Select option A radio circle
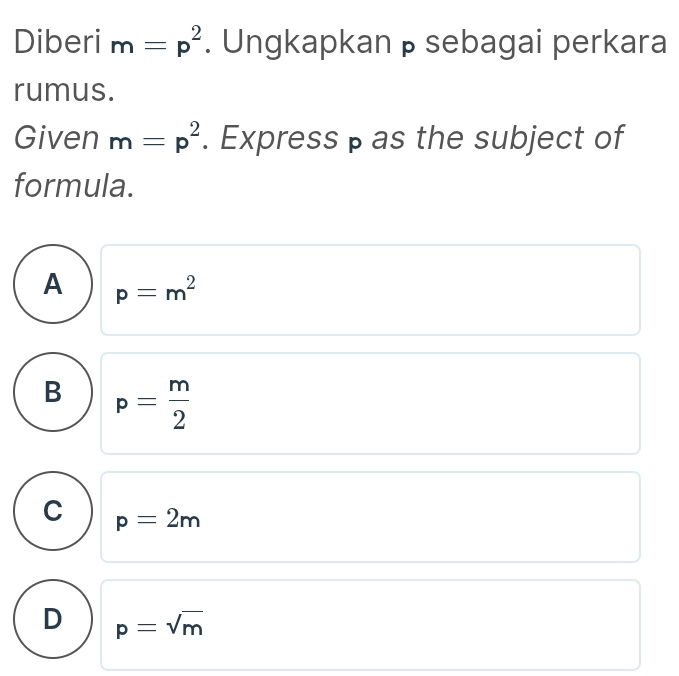679x676 pixels. pyautogui.click(x=54, y=284)
